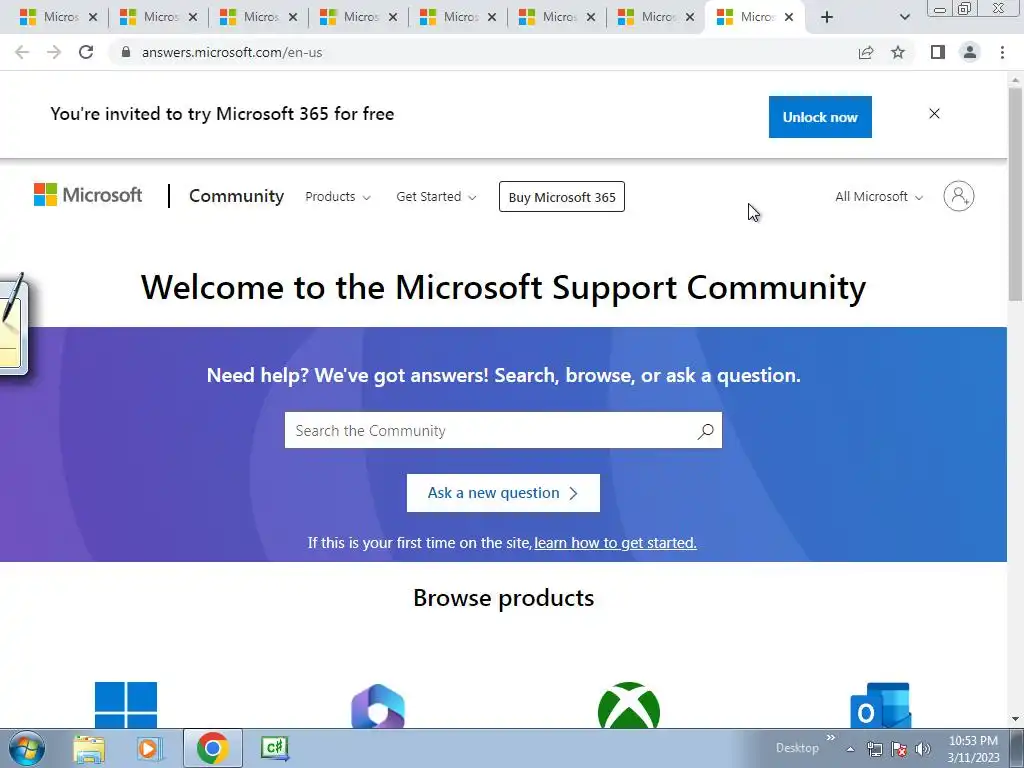Viewport: 1024px width, 768px height.
Task: Dismiss the Microsoft 365 banner with X
Action: pyautogui.click(x=934, y=114)
